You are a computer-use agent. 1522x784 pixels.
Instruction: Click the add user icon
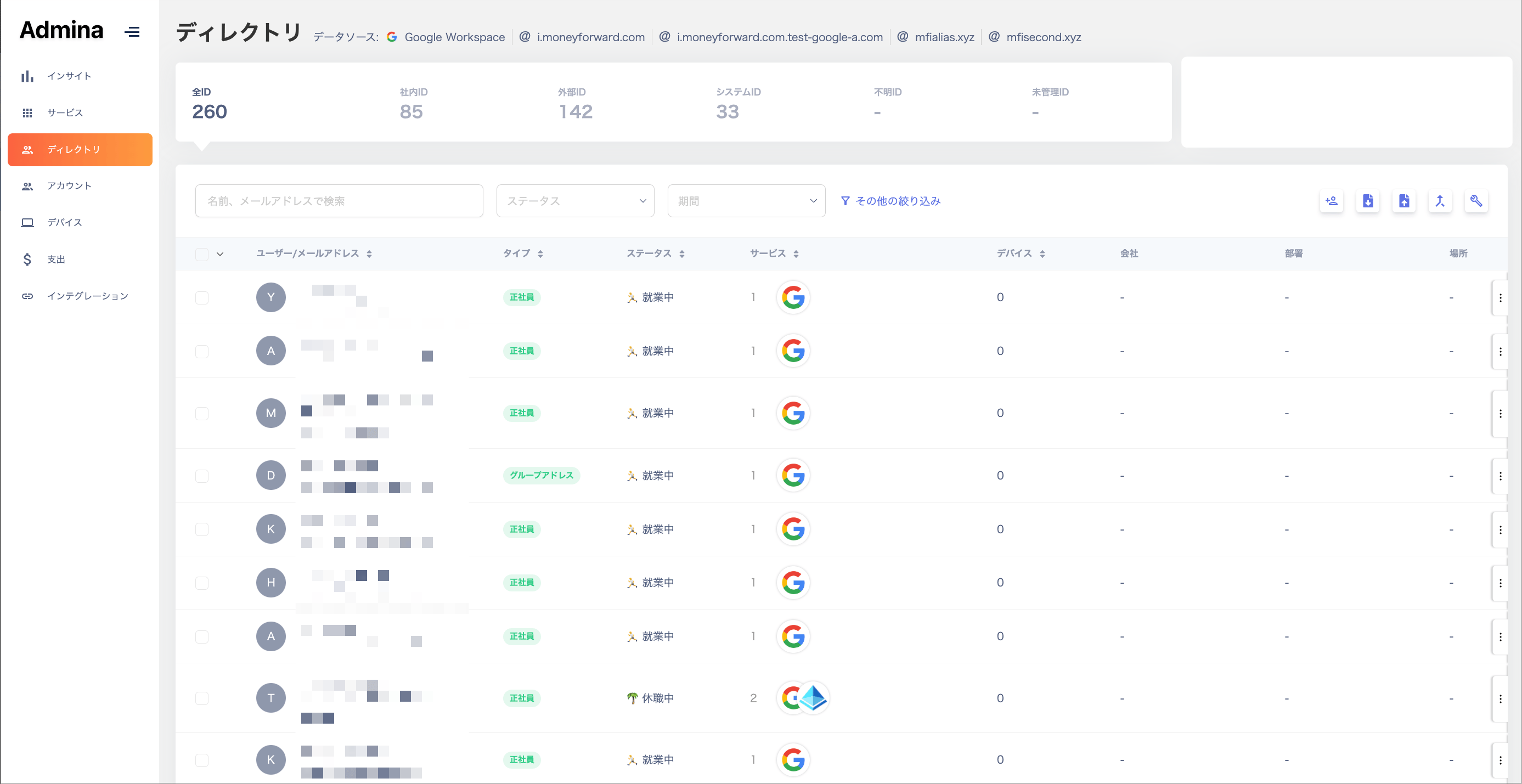[1332, 201]
